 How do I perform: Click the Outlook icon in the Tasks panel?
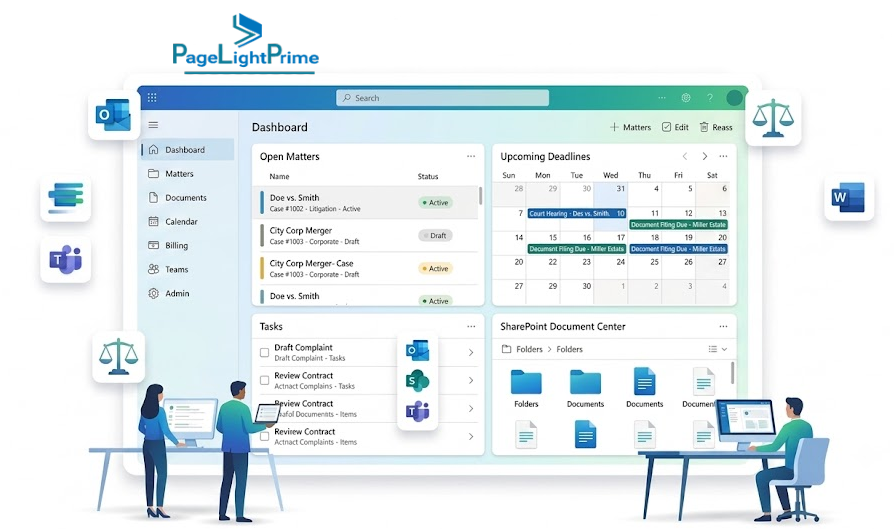click(x=417, y=350)
